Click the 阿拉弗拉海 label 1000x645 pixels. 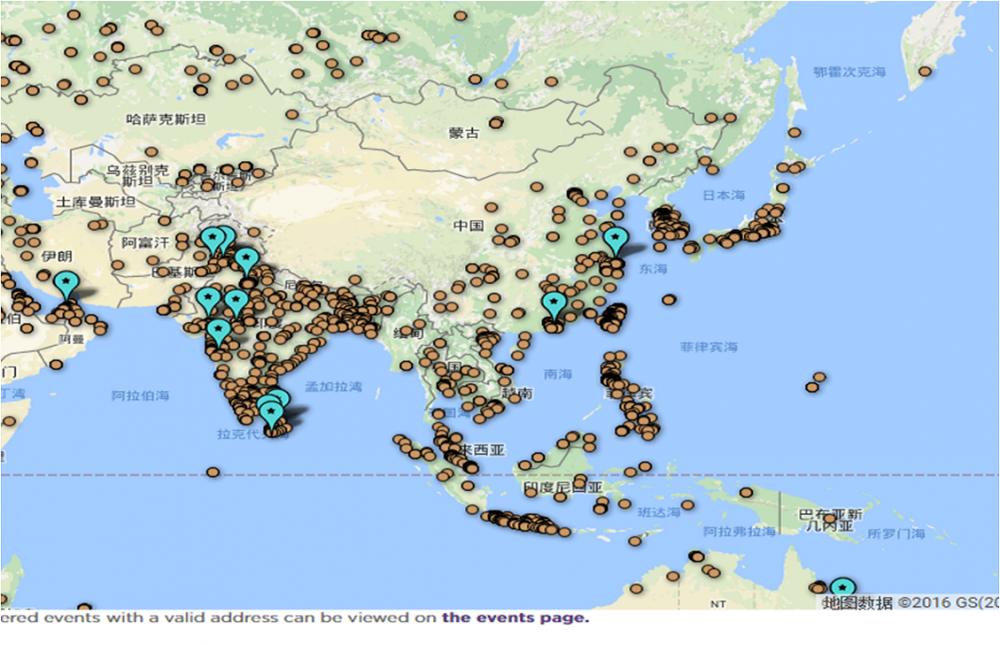point(740,531)
